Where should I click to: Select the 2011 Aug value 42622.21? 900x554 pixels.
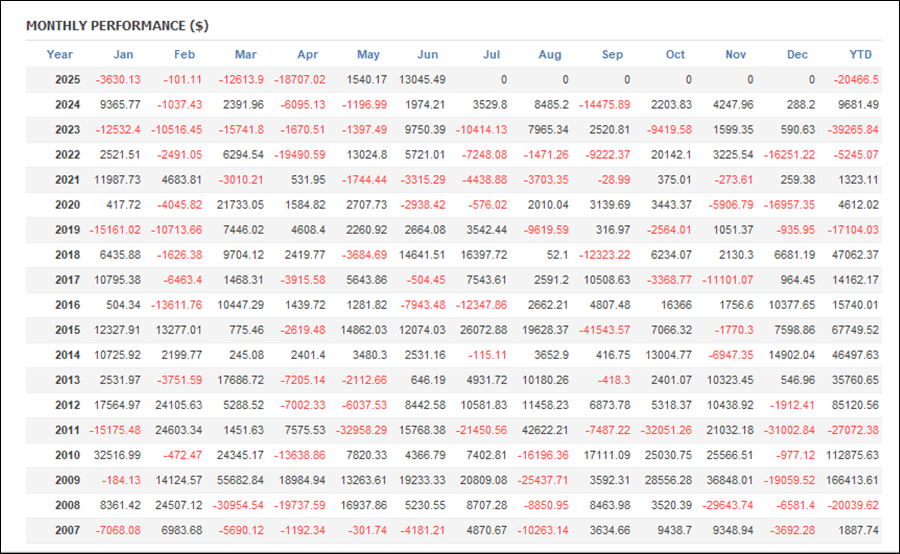pos(545,430)
